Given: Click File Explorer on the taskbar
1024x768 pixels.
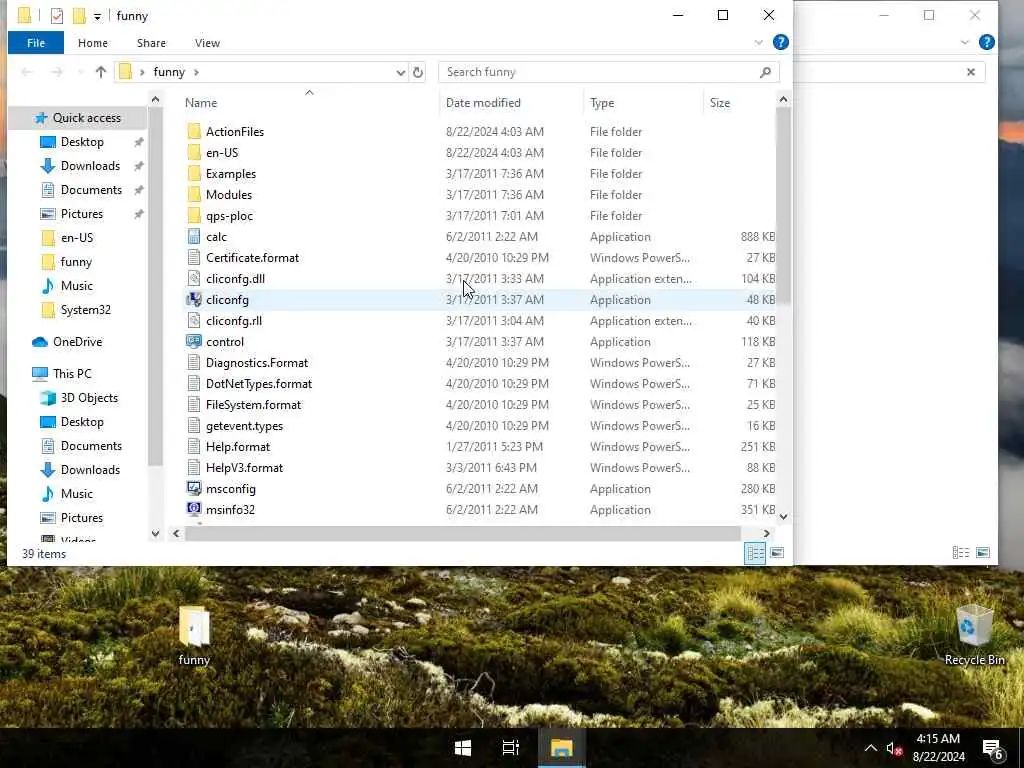Looking at the screenshot, I should [x=562, y=748].
